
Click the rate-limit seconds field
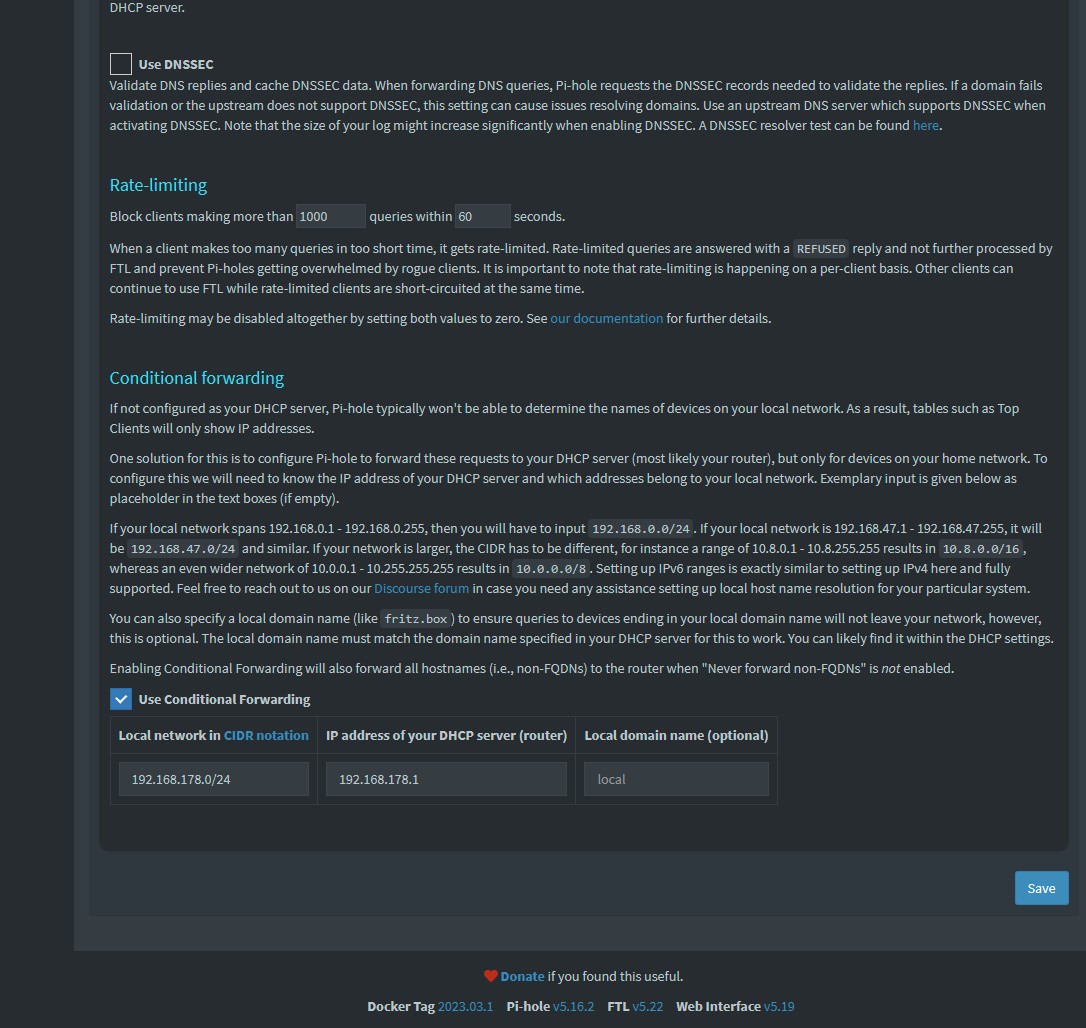click(483, 216)
